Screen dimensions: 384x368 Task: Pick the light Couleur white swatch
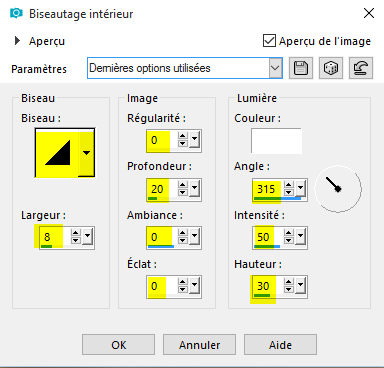[x=276, y=140]
